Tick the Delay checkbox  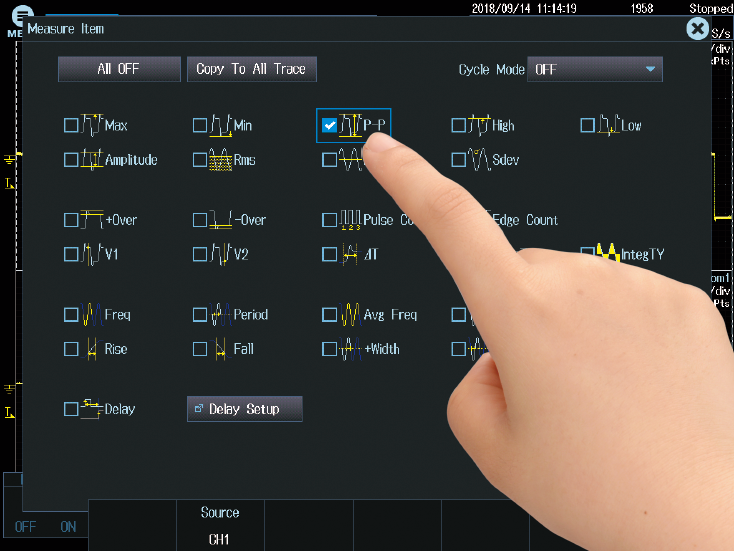71,409
